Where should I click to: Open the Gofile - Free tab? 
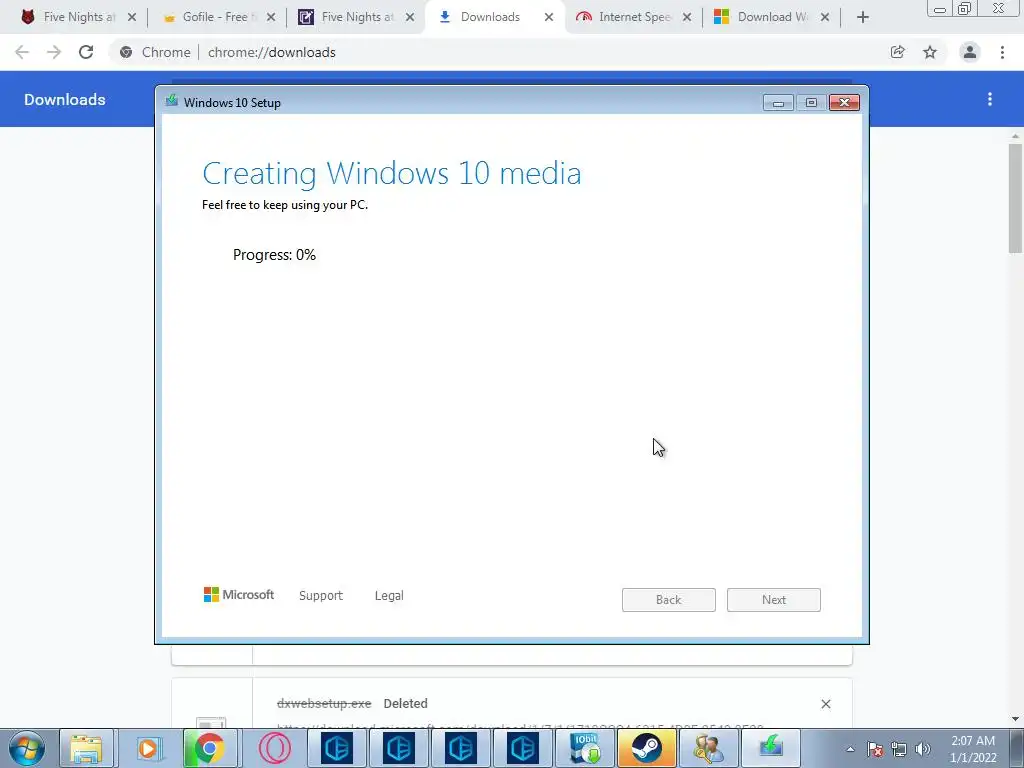216,17
